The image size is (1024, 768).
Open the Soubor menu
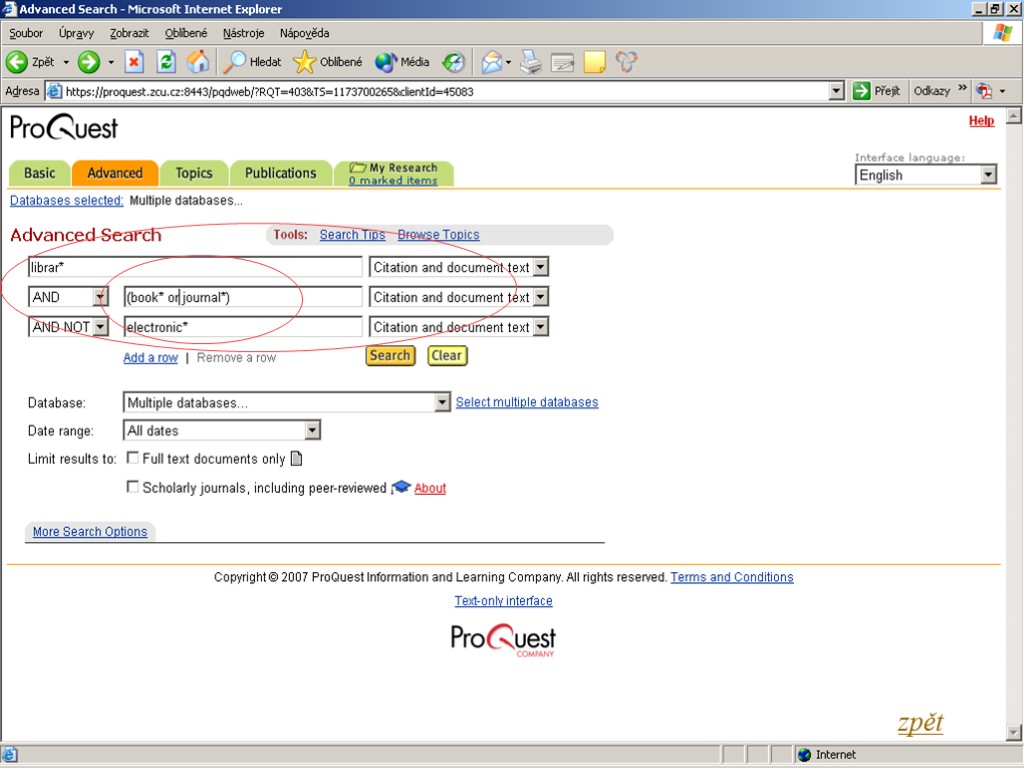point(25,33)
